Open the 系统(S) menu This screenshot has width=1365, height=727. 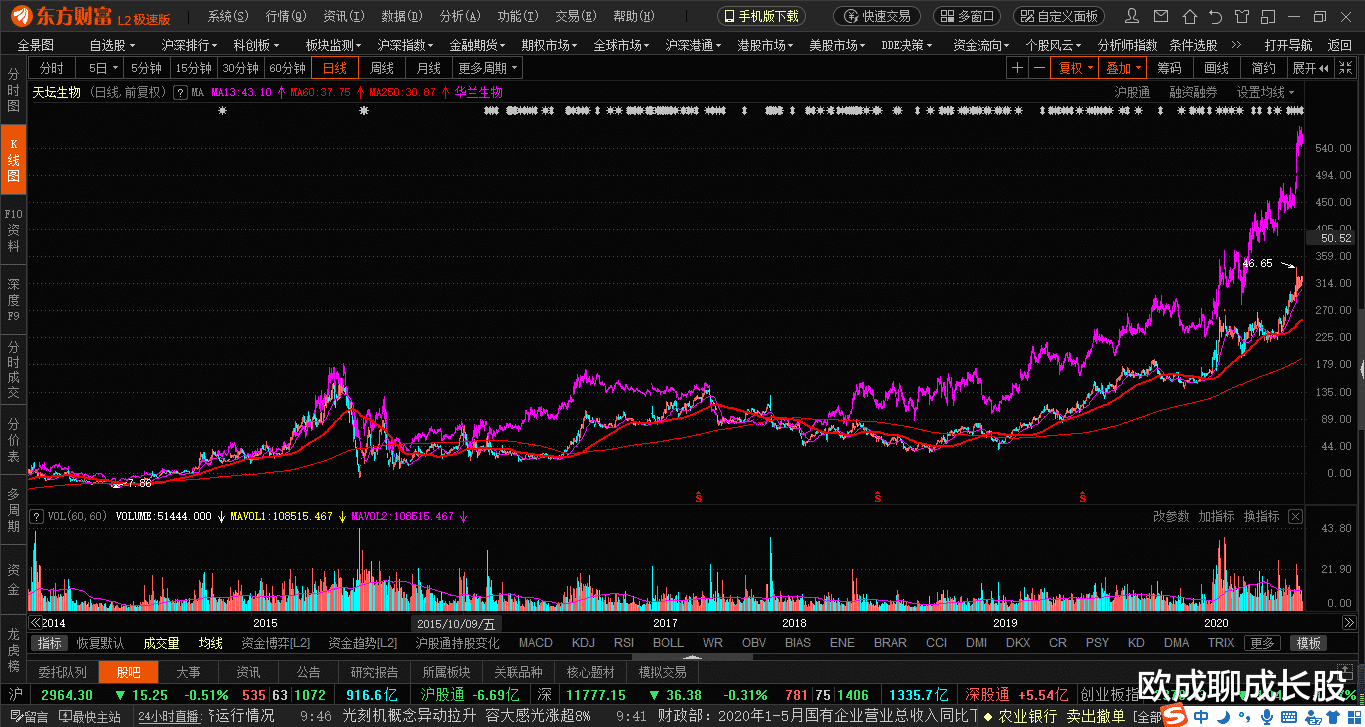pyautogui.click(x=228, y=17)
